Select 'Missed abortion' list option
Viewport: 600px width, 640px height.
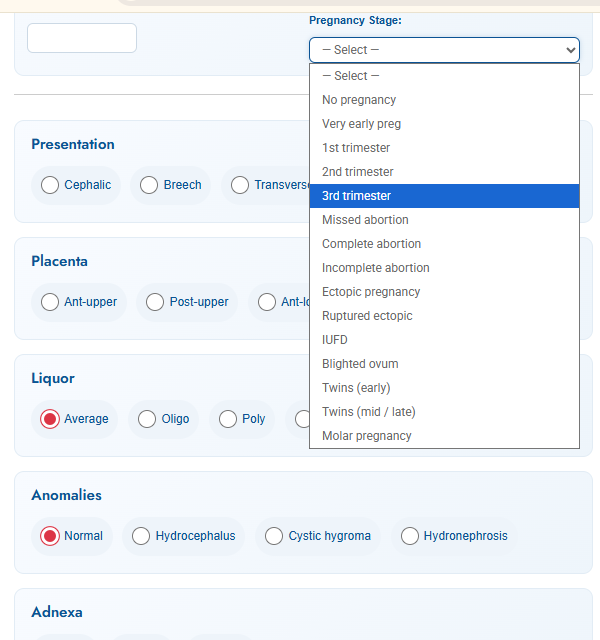pos(444,220)
